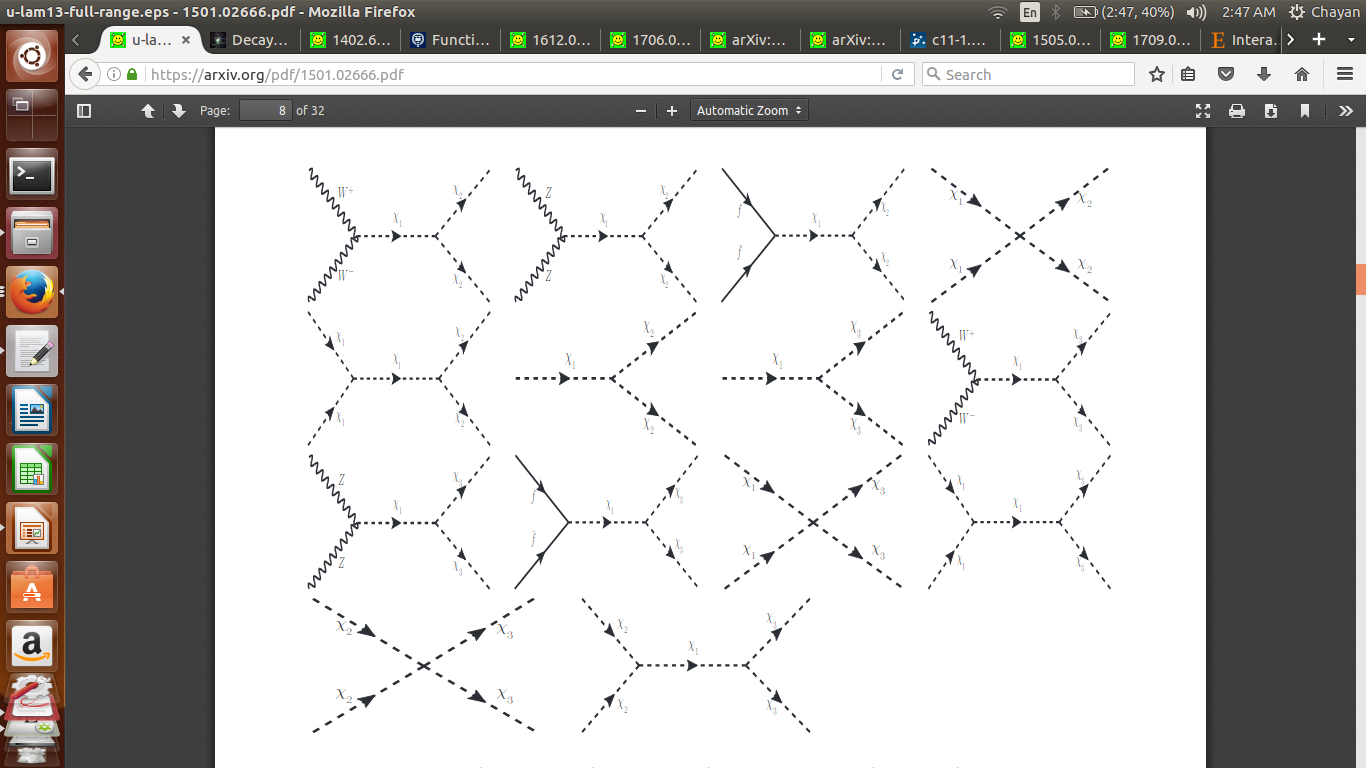The image size is (1366, 768).
Task: Open LibreOffice Writer from launcher
Action: coord(32,410)
